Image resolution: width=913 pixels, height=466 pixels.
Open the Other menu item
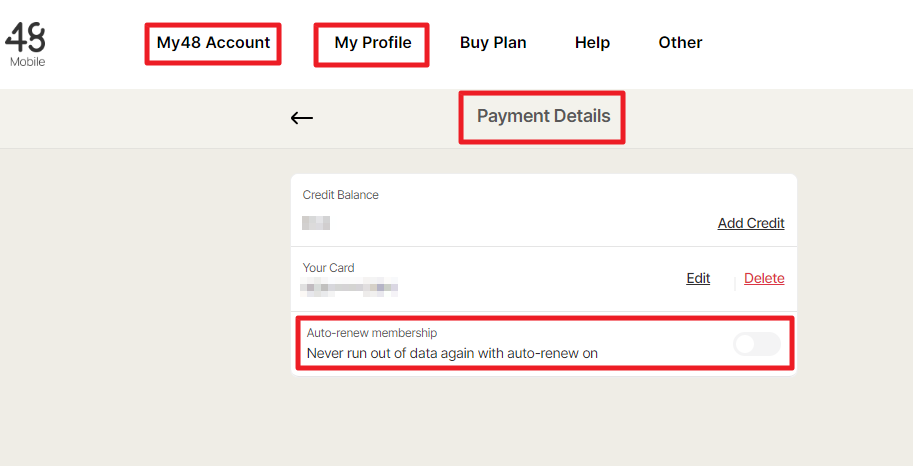click(x=680, y=43)
